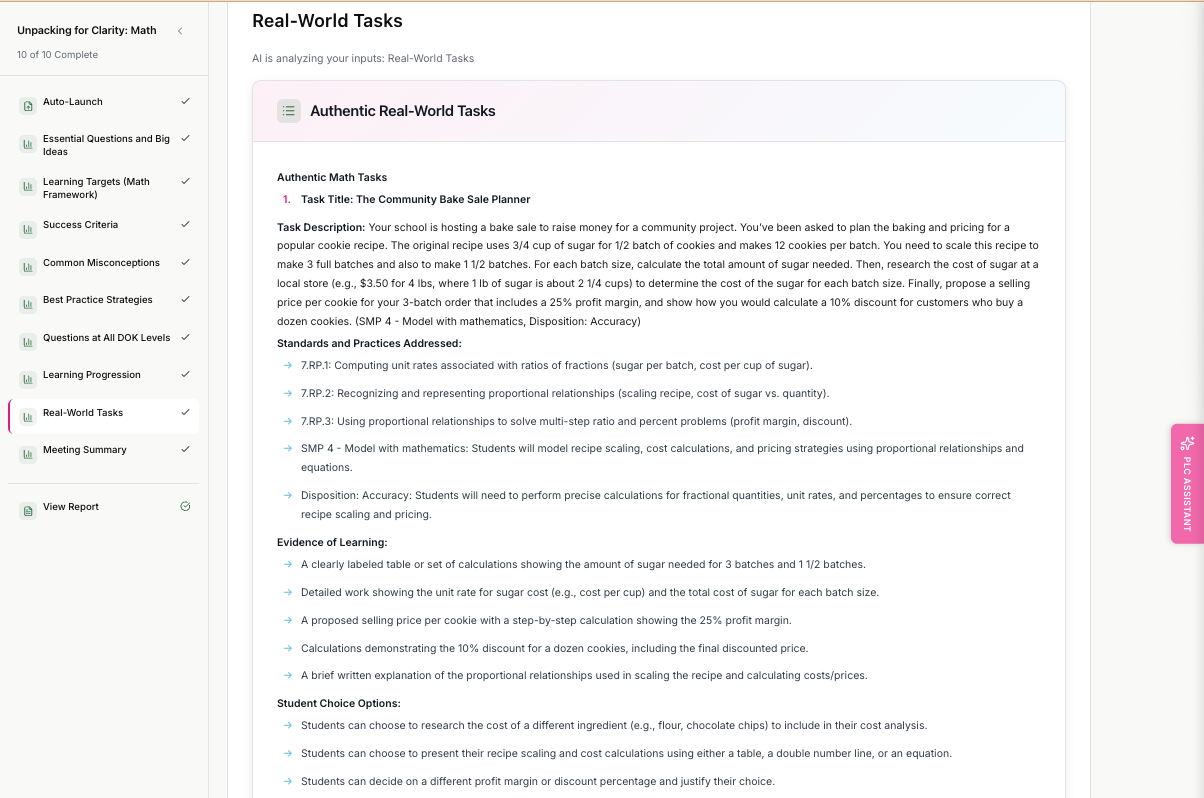Click the View Report document icon
Image resolution: width=1204 pixels, height=798 pixels.
coord(28,508)
